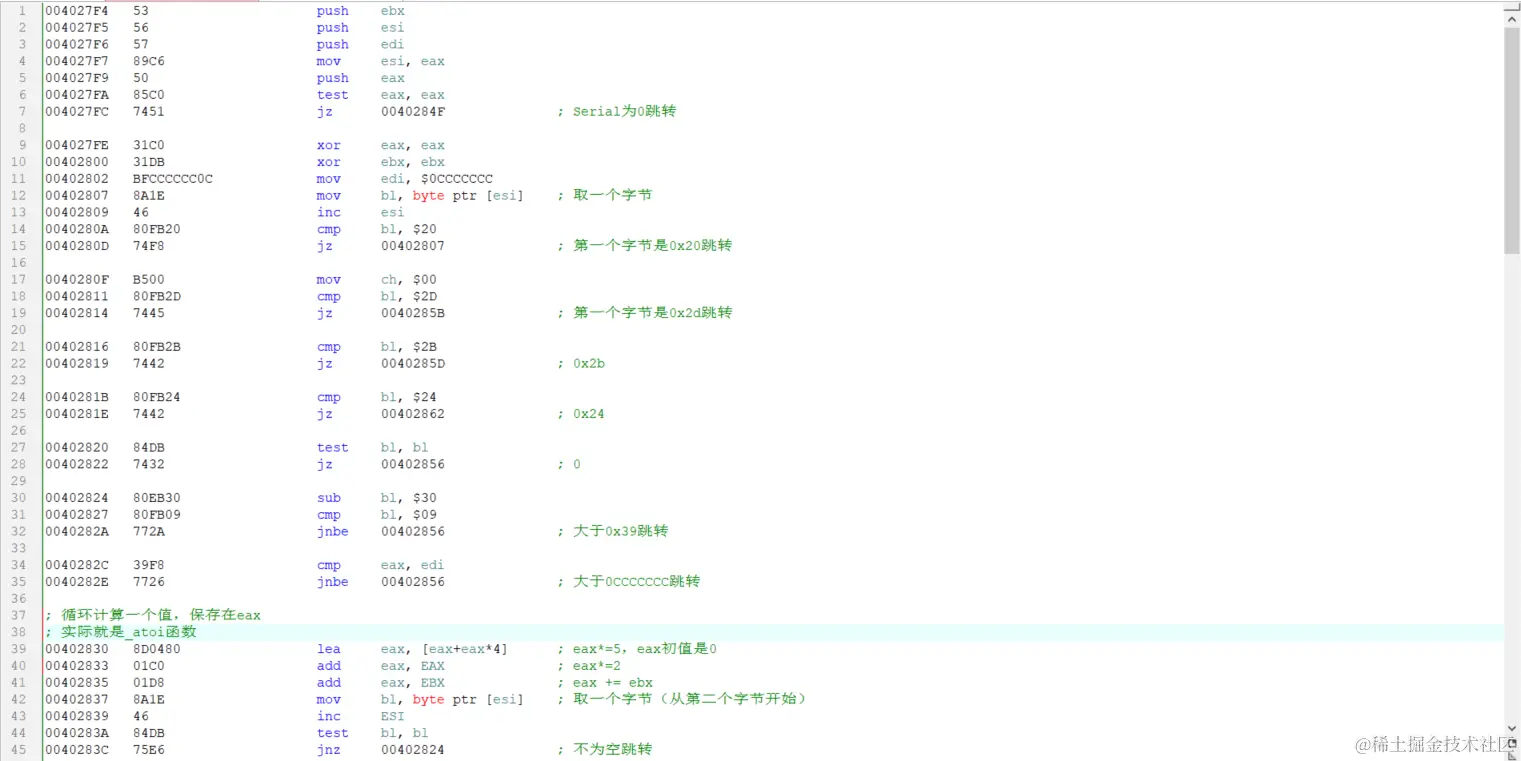Click jump target 00402862
The width and height of the screenshot is (1521, 761).
413,414
